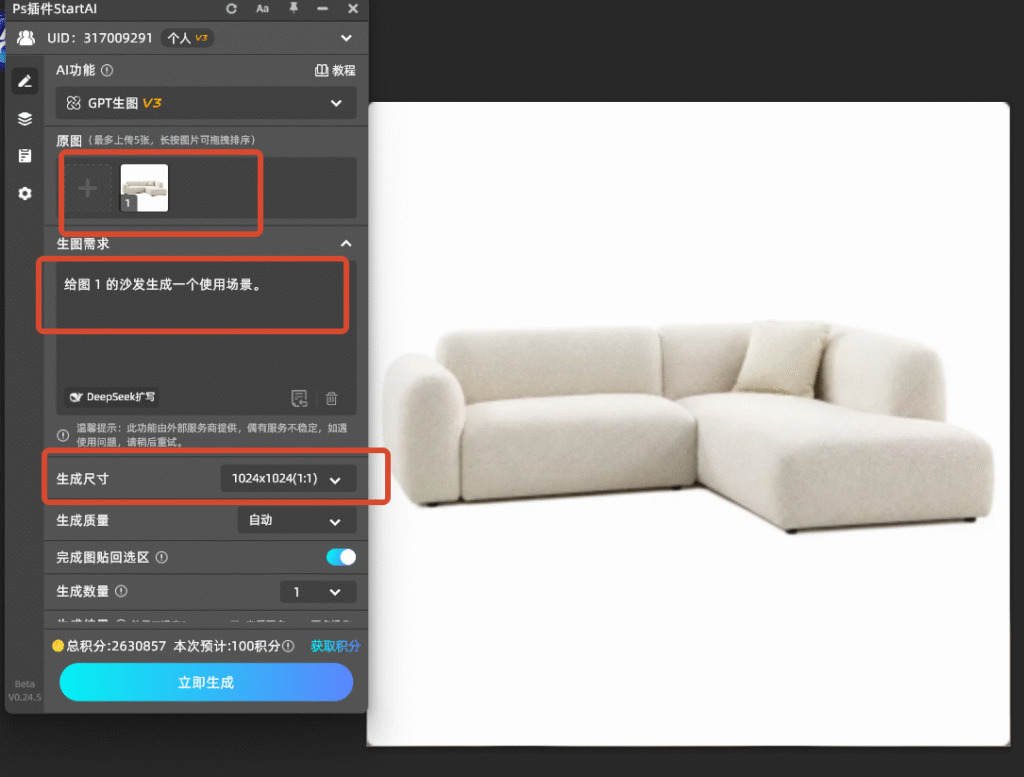Select the uploaded sofa thumbnail

point(144,188)
